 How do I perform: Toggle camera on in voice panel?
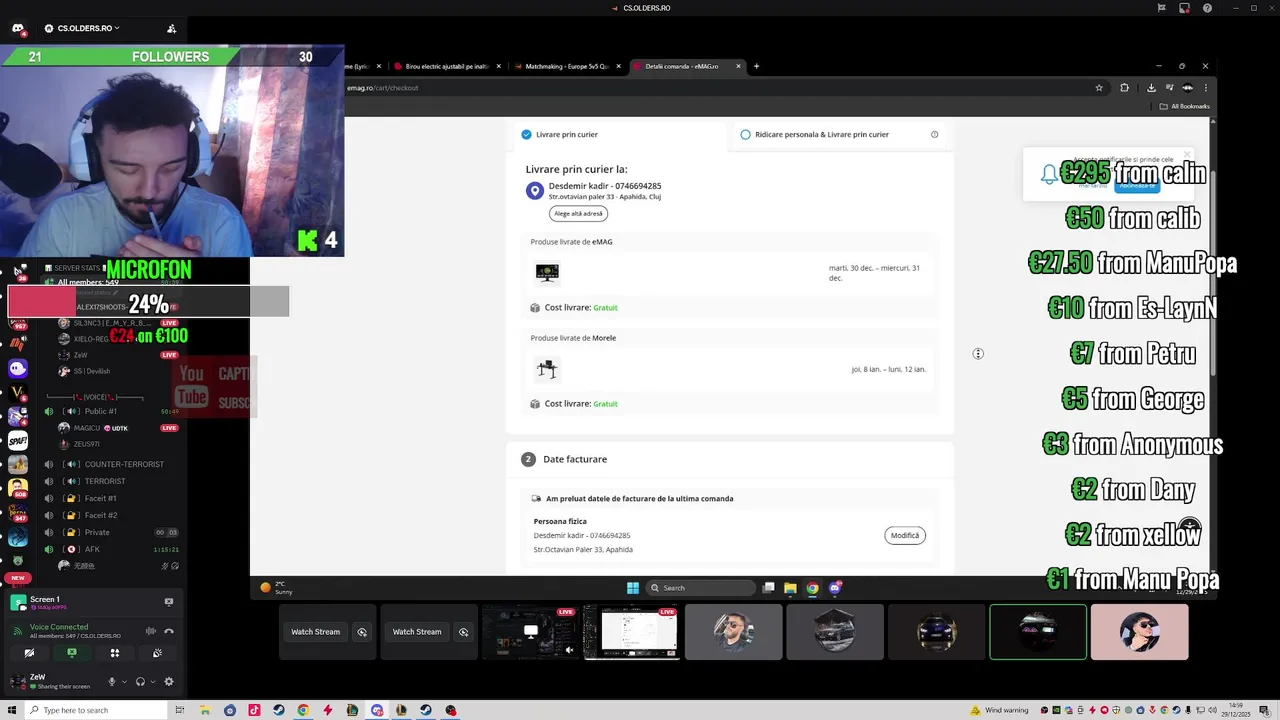[29, 653]
